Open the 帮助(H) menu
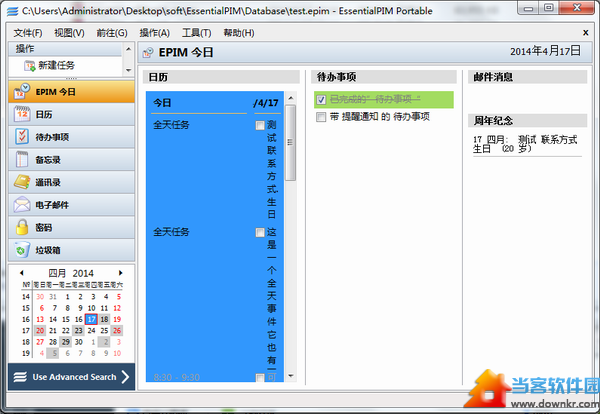Image resolution: width=600 pixels, height=414 pixels. (239, 33)
